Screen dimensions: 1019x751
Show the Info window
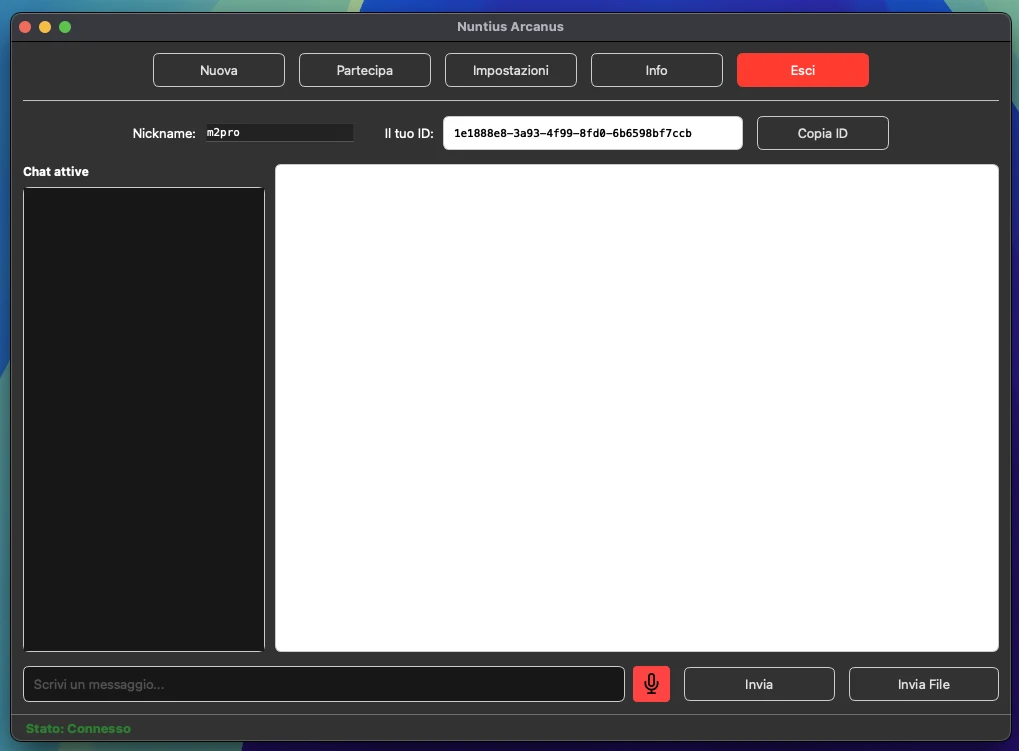pyautogui.click(x=656, y=70)
